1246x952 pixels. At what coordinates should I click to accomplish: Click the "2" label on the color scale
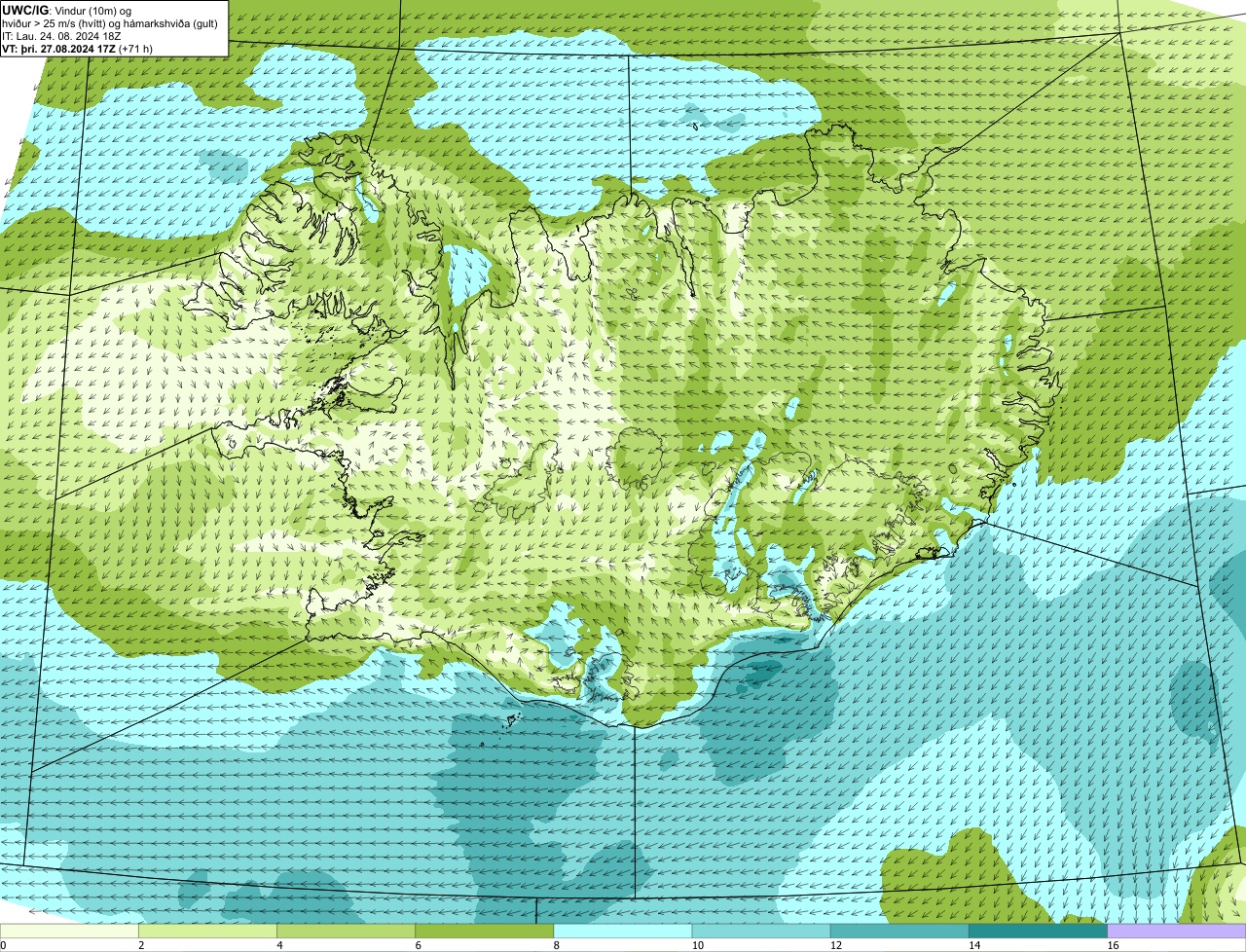141,945
